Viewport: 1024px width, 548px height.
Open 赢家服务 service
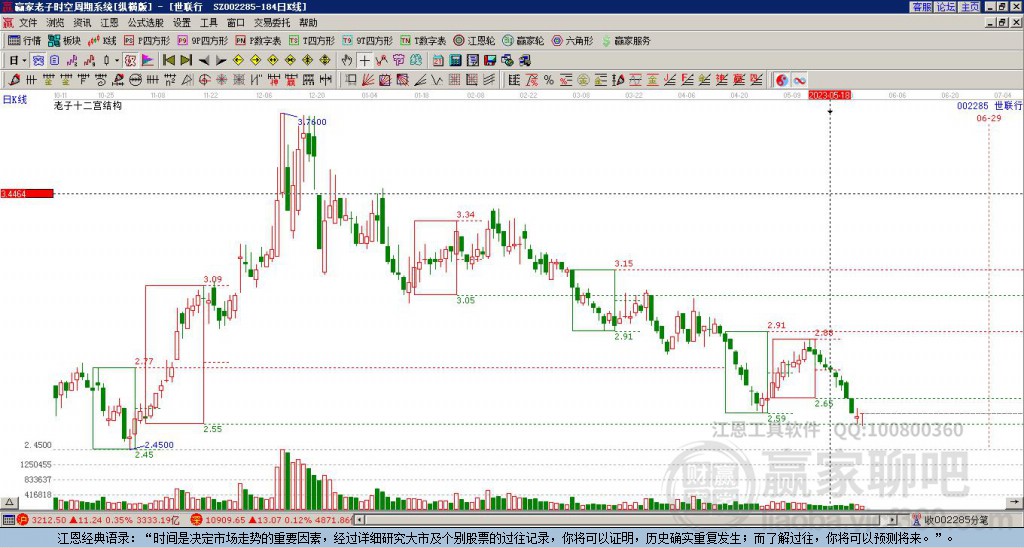coord(625,40)
